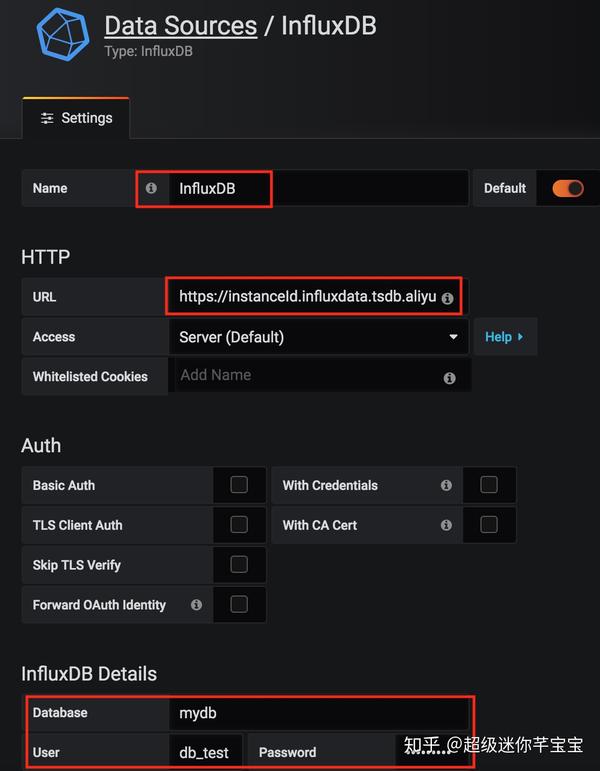Click the Whitelisted Cookies info icon
Screen dimensions: 600x771
pyautogui.click(x=450, y=378)
